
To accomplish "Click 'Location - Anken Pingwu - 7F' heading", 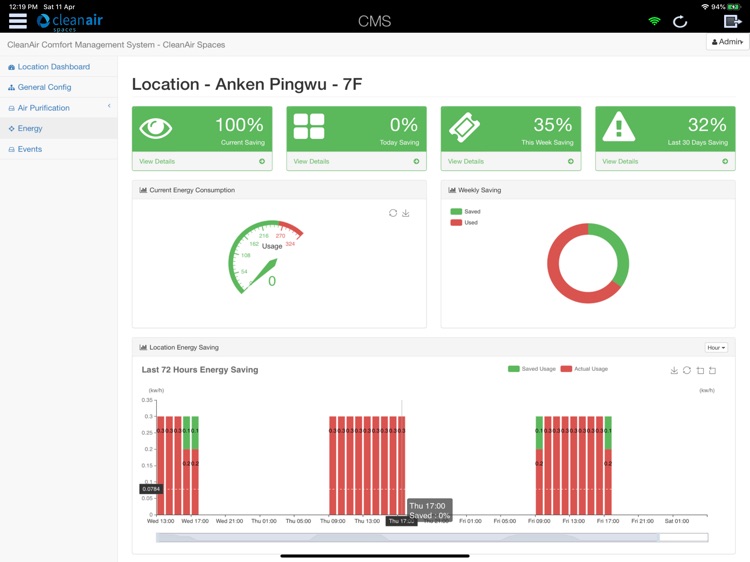I will click(247, 84).
